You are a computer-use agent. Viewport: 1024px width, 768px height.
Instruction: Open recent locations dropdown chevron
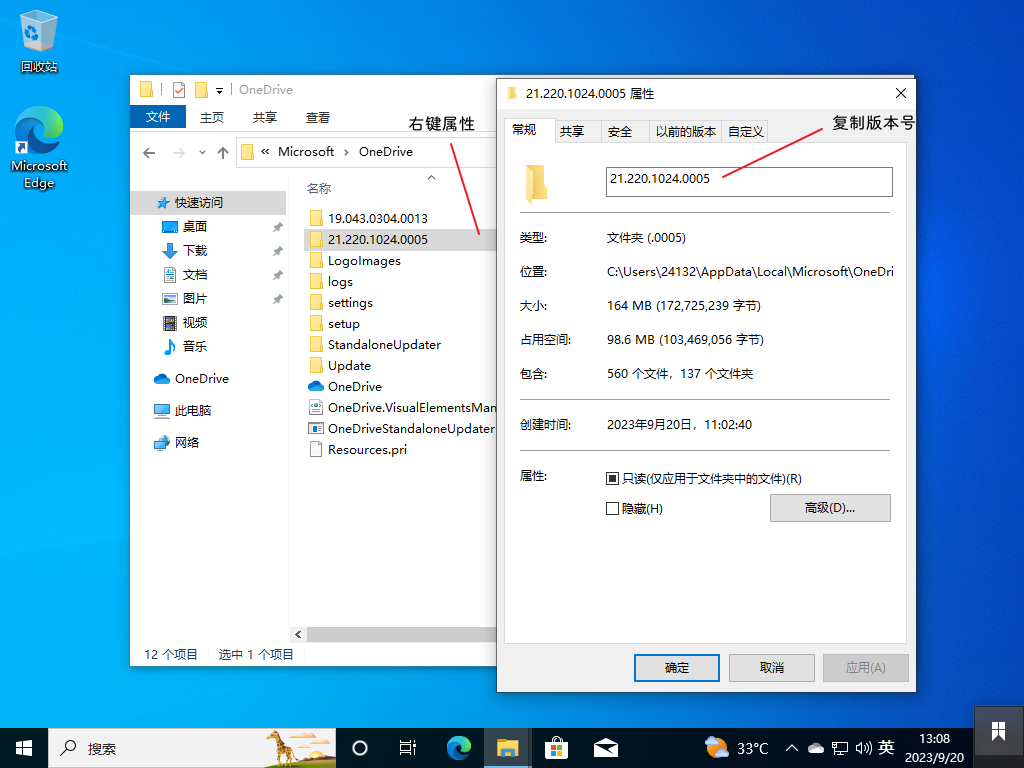point(202,153)
